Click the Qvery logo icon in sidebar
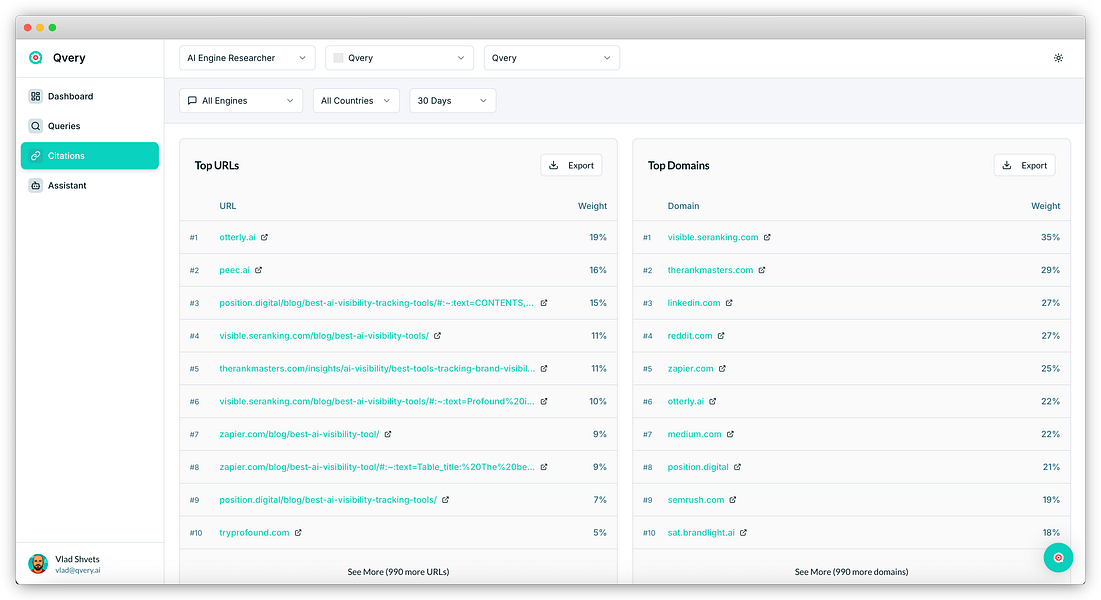This screenshot has width=1101, height=600. 36,58
